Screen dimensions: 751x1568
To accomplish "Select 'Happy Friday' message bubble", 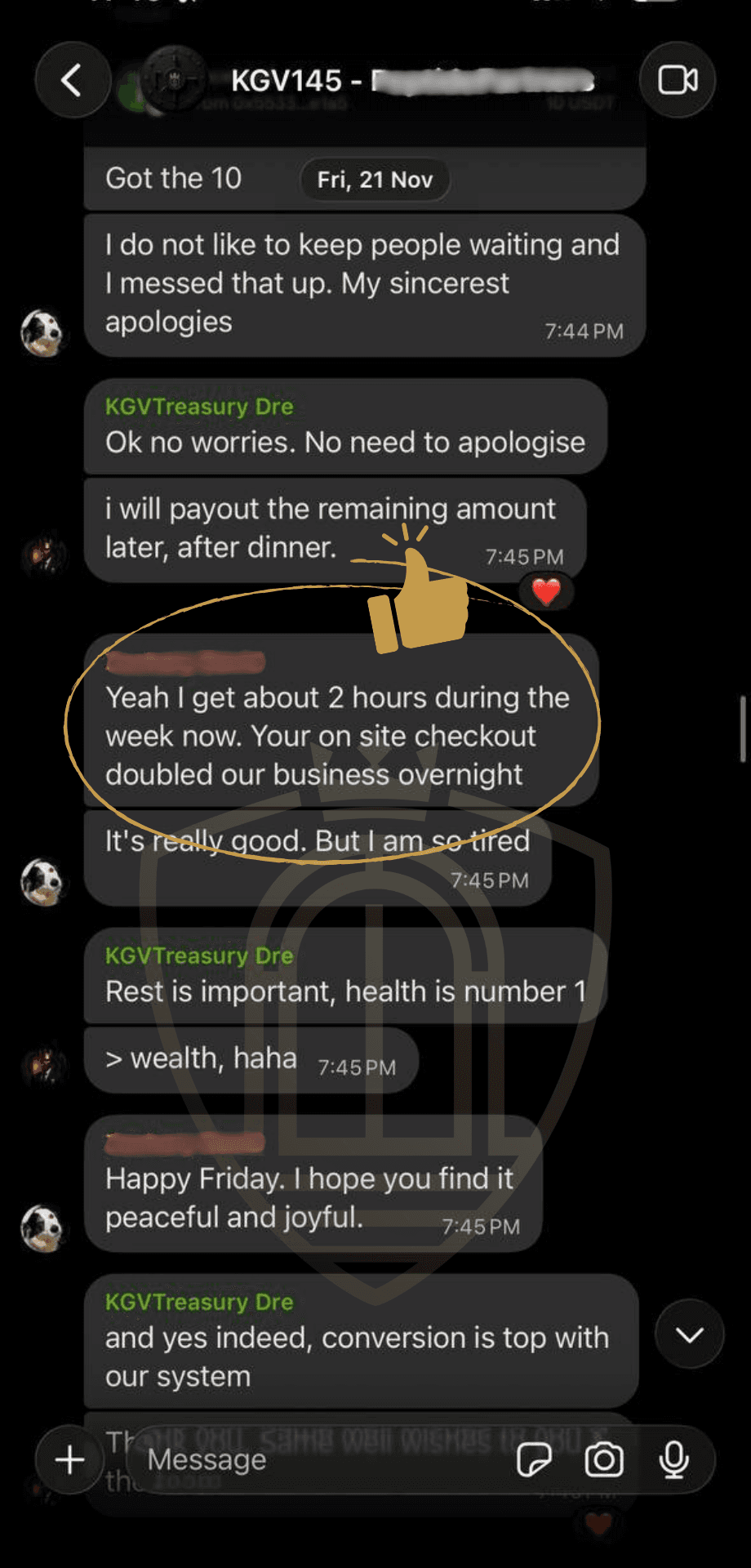I will pyautogui.click(x=313, y=1184).
